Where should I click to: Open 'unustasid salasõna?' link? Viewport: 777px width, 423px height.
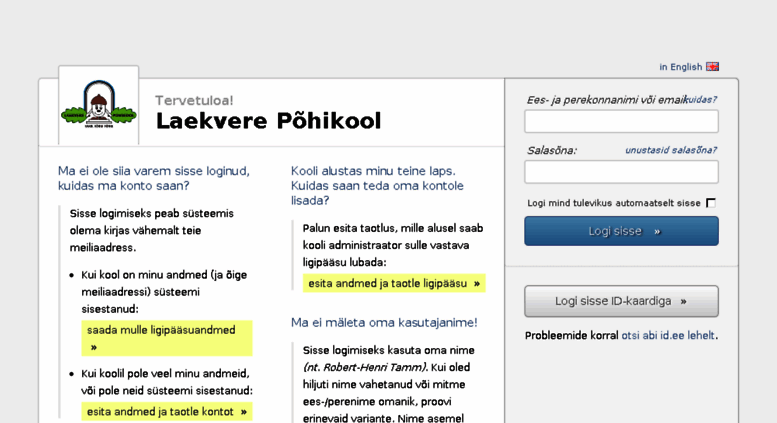click(x=671, y=150)
